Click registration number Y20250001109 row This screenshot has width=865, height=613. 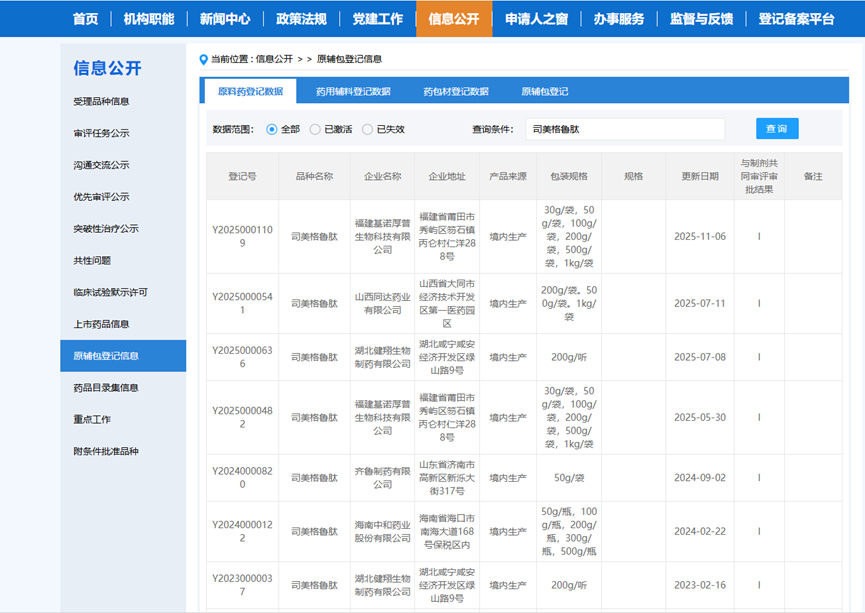pyautogui.click(x=242, y=237)
